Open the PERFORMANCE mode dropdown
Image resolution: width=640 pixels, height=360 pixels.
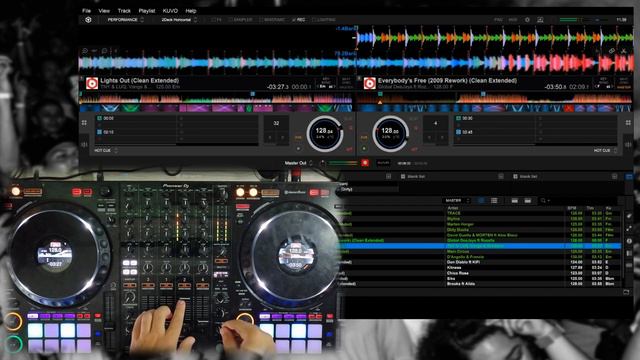click(x=125, y=20)
